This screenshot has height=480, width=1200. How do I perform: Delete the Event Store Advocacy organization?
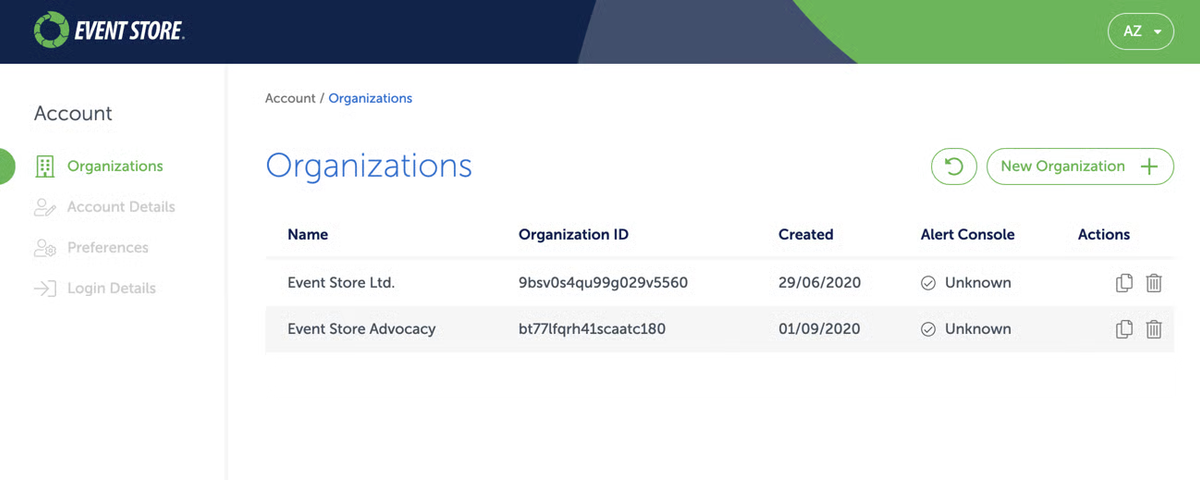(1153, 328)
